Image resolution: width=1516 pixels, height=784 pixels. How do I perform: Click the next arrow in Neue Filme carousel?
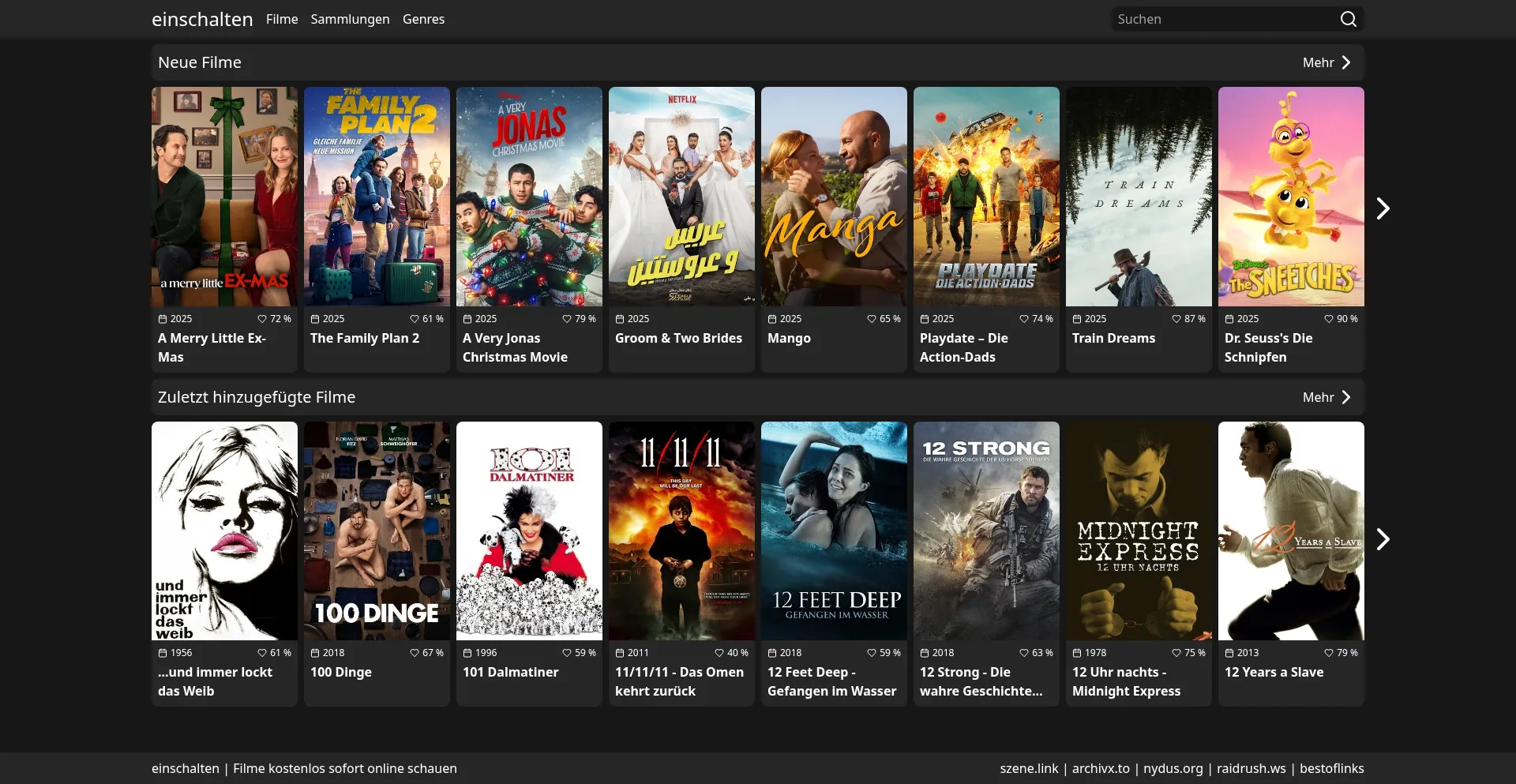click(x=1383, y=208)
